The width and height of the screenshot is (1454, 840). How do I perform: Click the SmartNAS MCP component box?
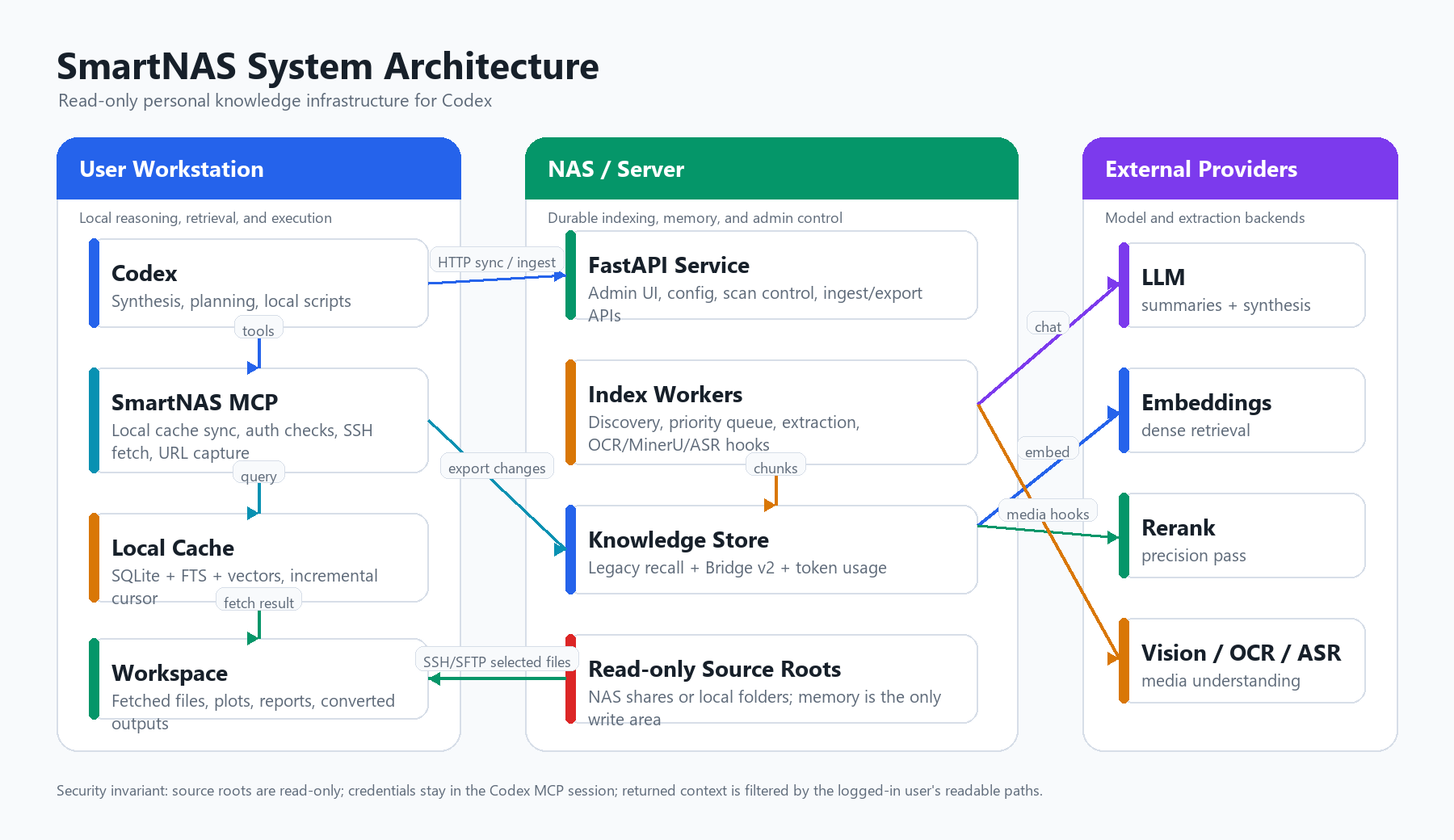coord(258,420)
